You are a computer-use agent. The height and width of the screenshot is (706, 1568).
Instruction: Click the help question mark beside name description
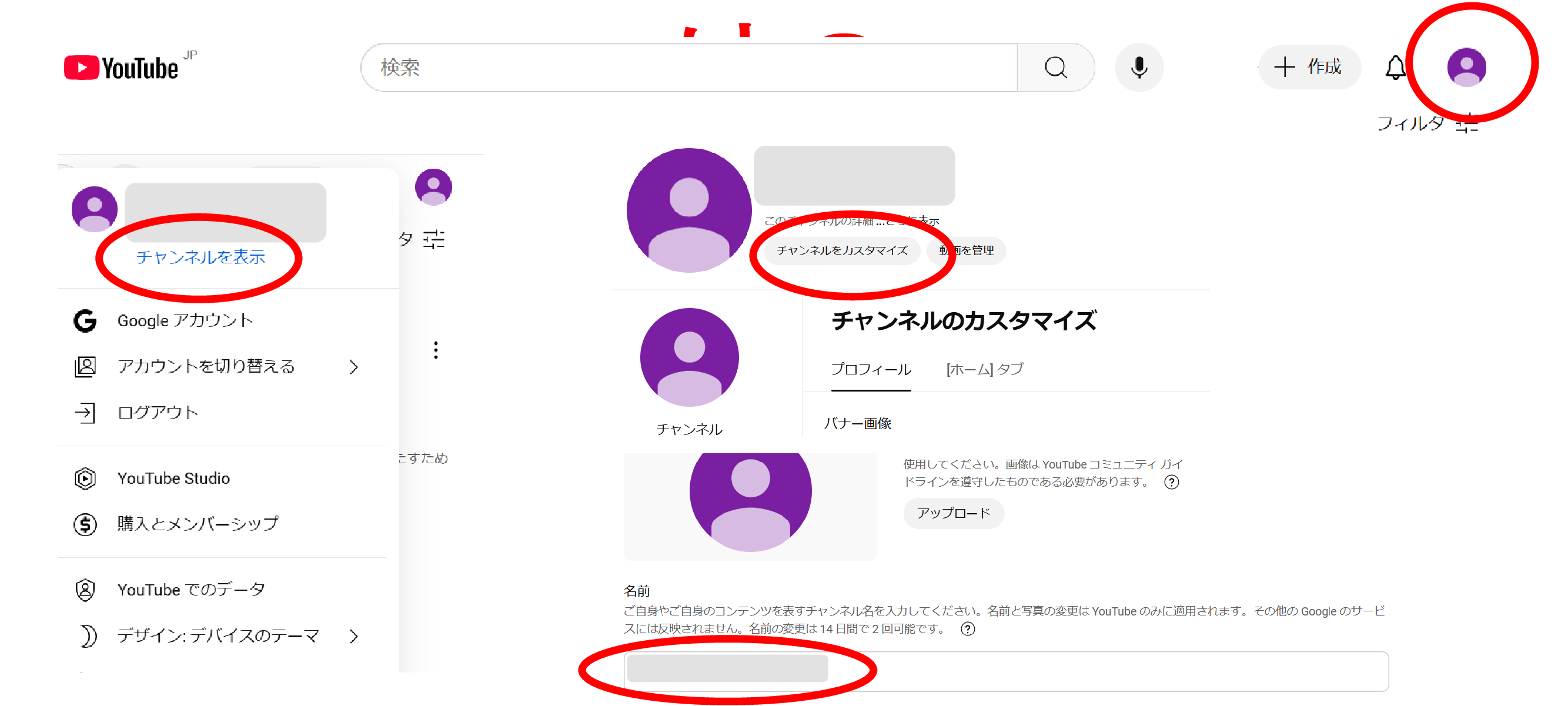pyautogui.click(x=967, y=629)
